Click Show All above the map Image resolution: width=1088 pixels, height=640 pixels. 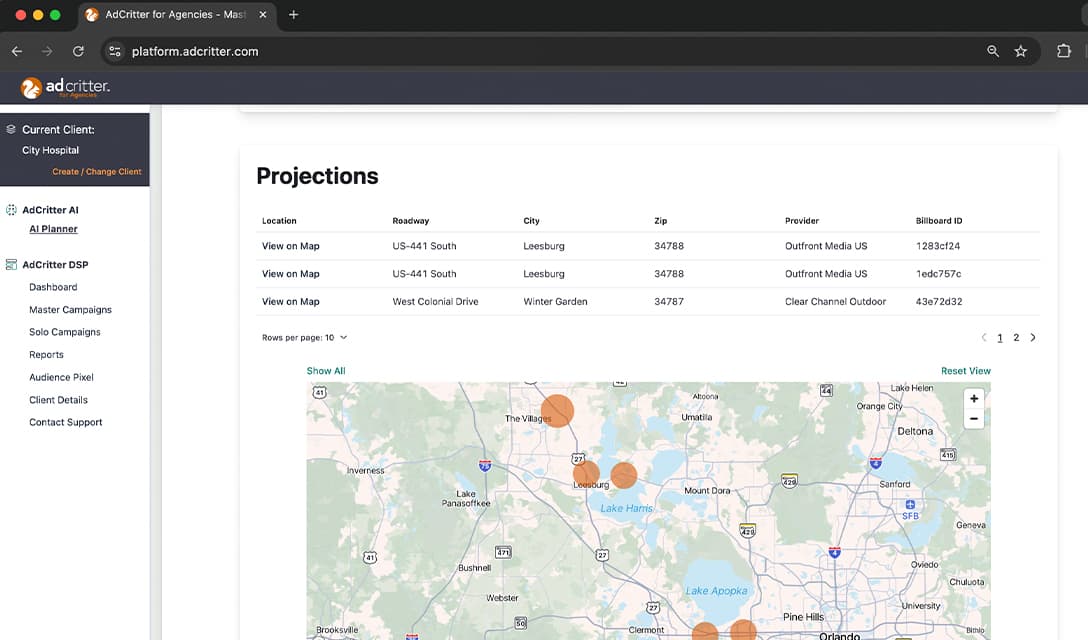click(x=326, y=371)
